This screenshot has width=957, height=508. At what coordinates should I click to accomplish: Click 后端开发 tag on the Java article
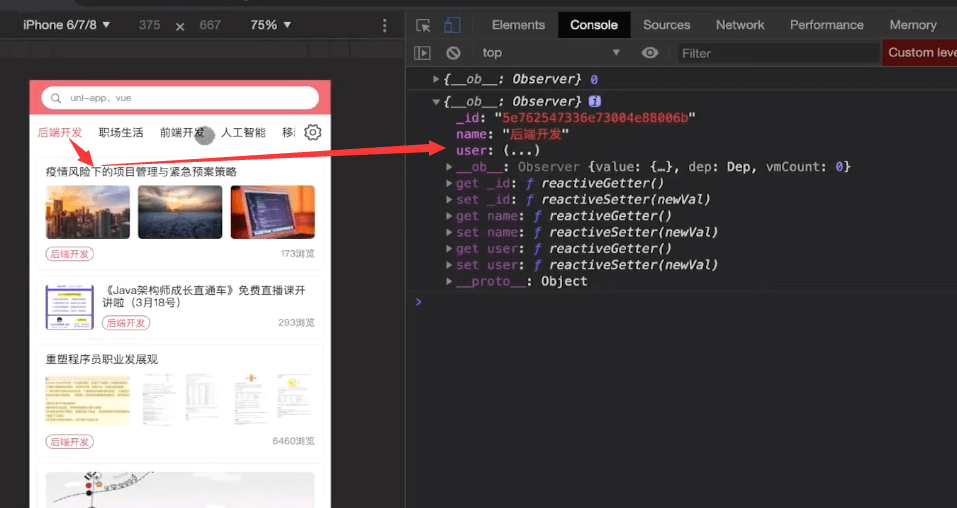pos(126,323)
